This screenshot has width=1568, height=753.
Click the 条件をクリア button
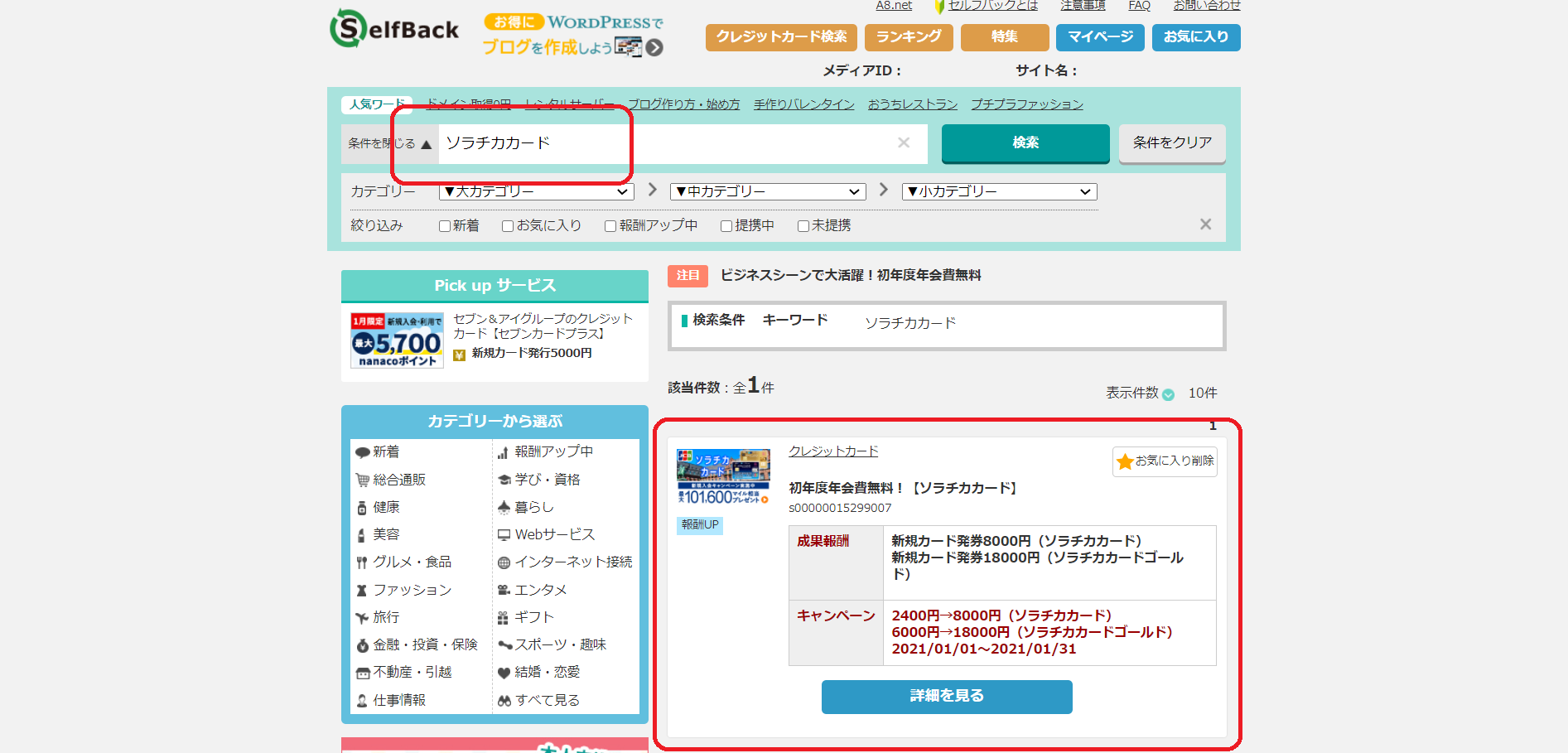coord(1172,143)
